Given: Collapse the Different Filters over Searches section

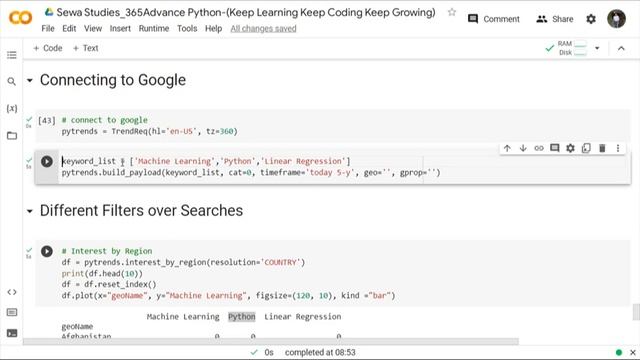Looking at the screenshot, I should pos(30,211).
